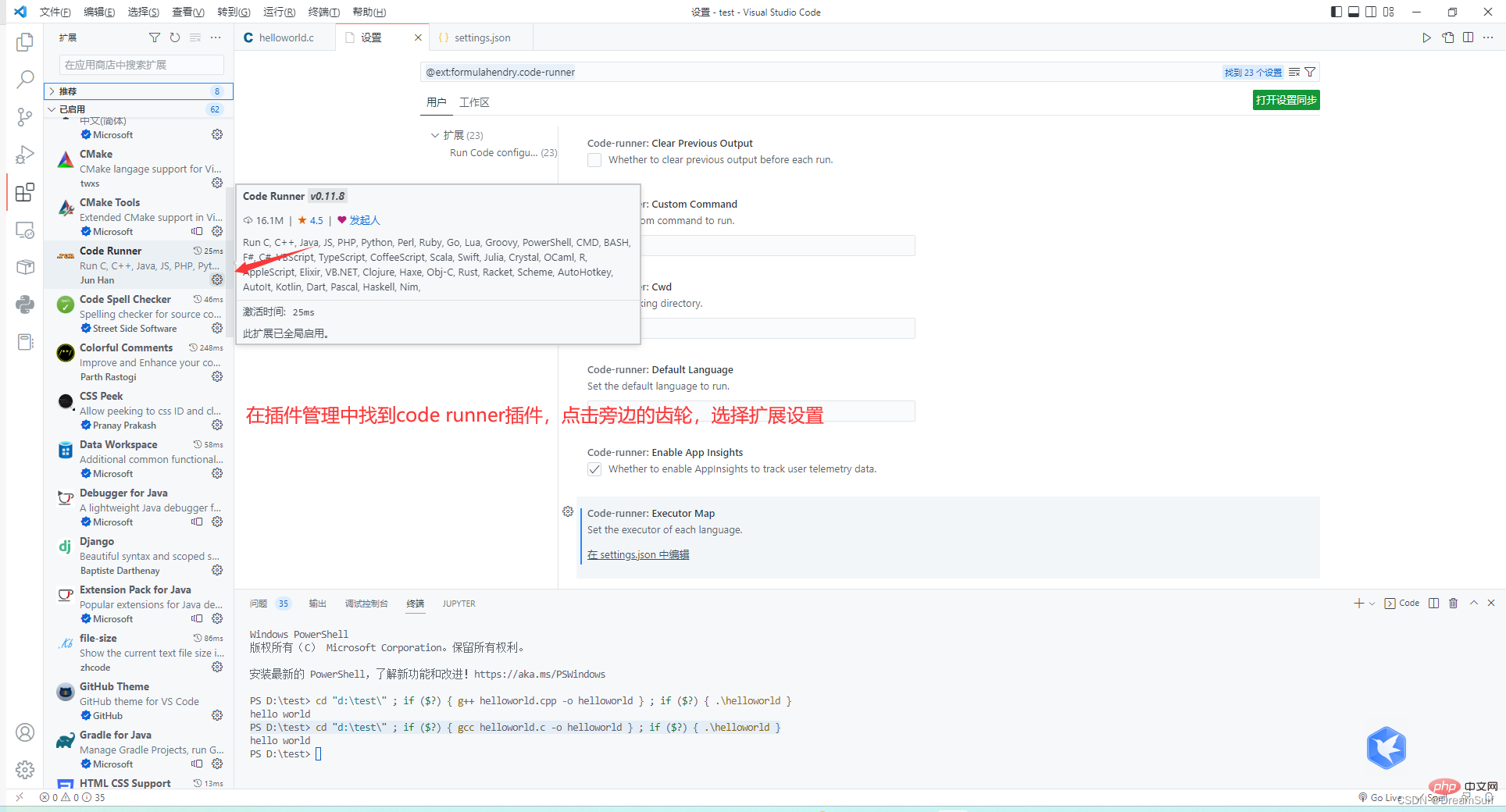Kill terminal with the trash icon

click(x=1453, y=604)
